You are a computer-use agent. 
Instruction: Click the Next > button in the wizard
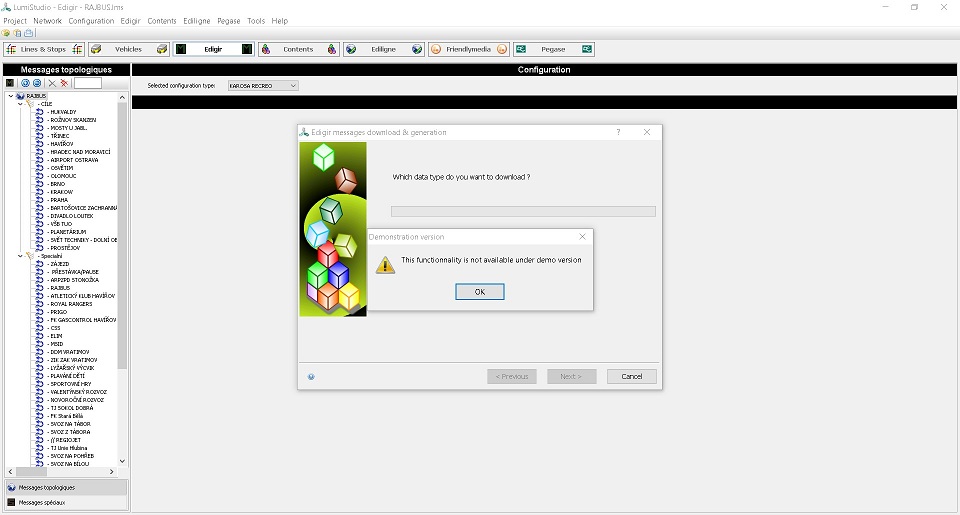tap(572, 377)
